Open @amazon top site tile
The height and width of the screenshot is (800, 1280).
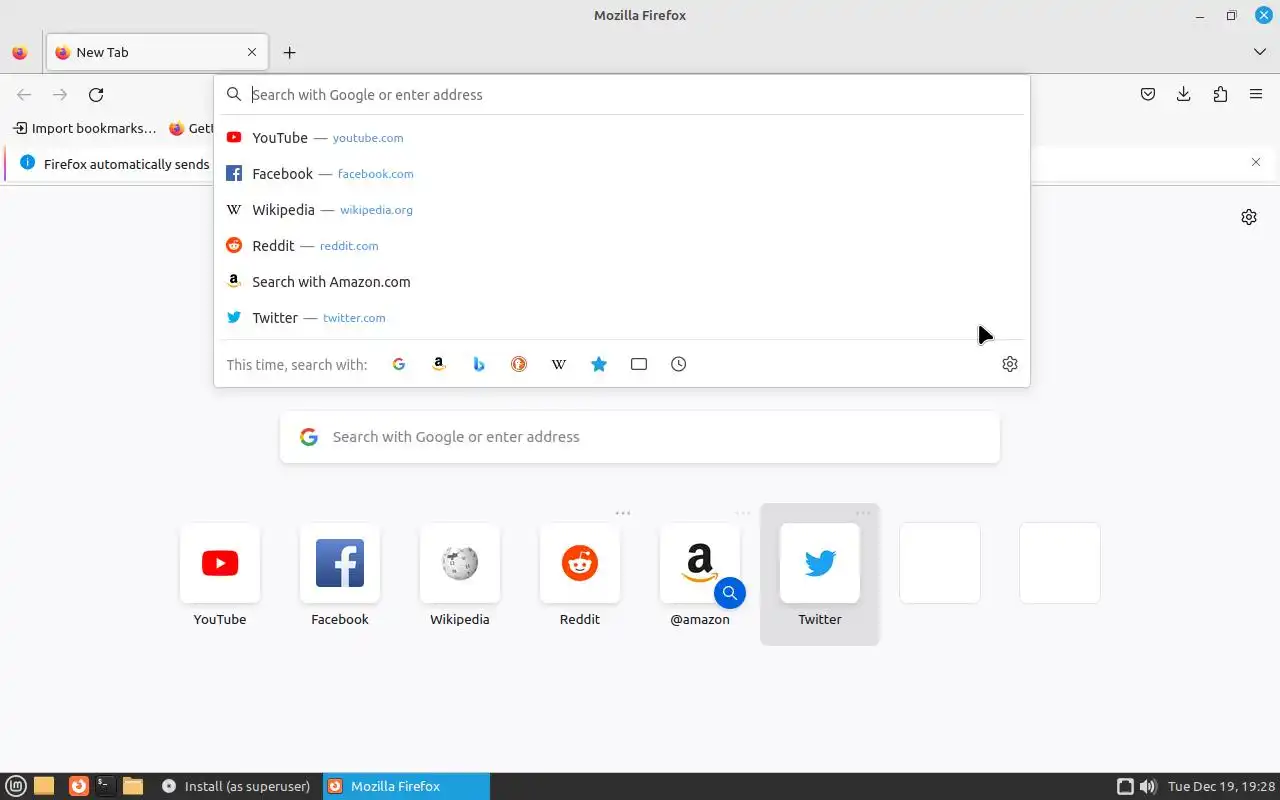coord(700,575)
